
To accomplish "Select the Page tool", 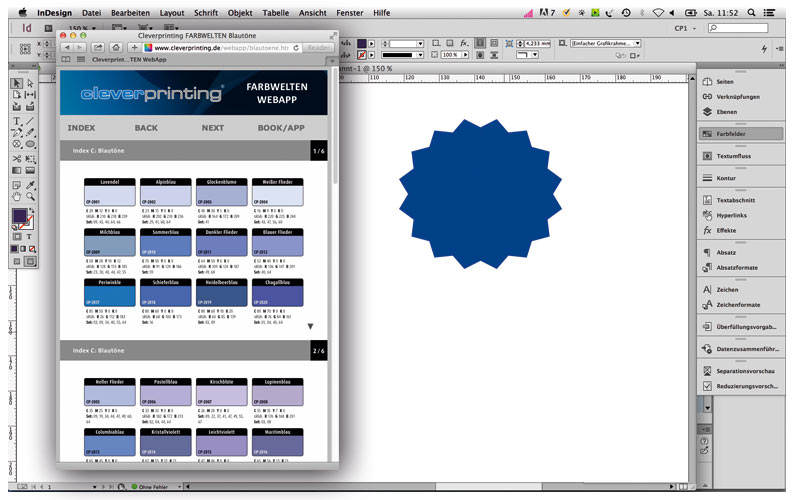I will click(17, 94).
